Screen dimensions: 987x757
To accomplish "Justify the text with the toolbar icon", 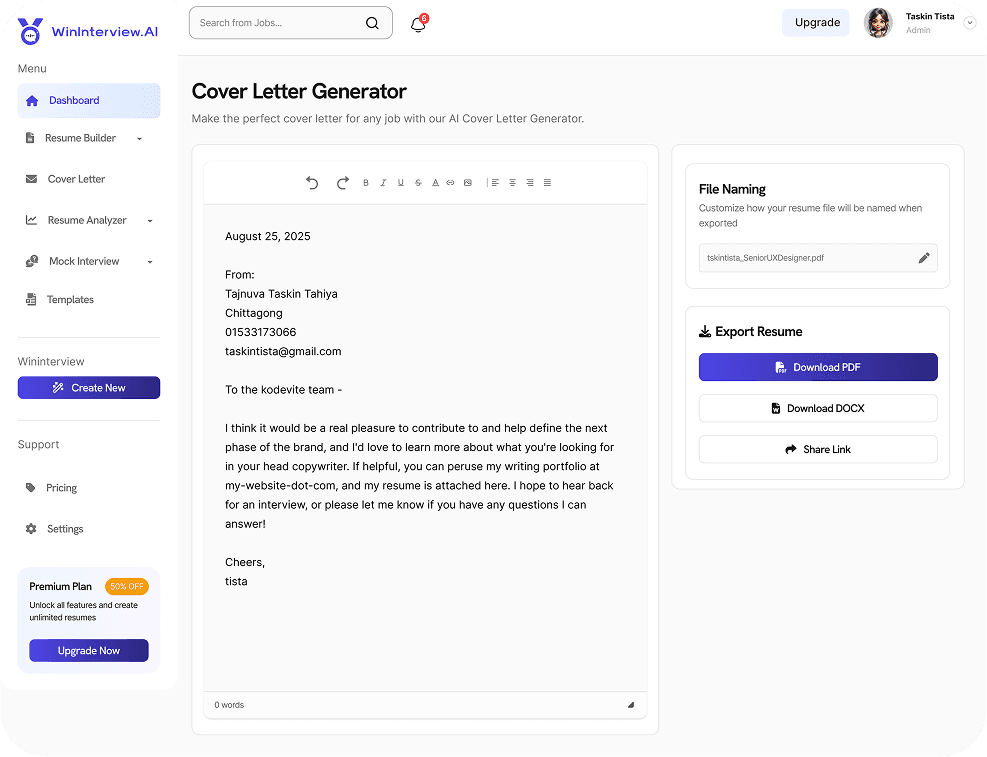I will point(547,183).
